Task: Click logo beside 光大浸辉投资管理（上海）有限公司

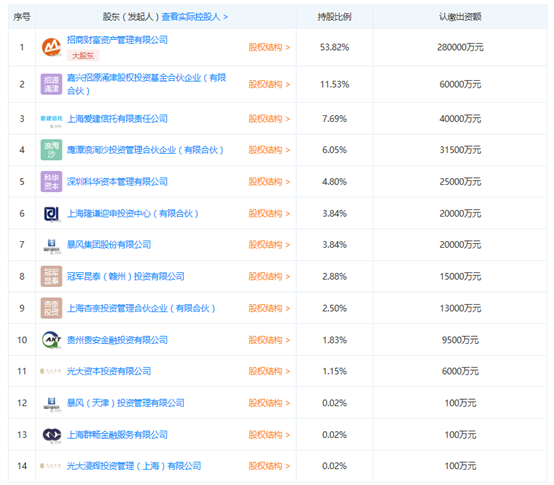Action: [x=51, y=466]
